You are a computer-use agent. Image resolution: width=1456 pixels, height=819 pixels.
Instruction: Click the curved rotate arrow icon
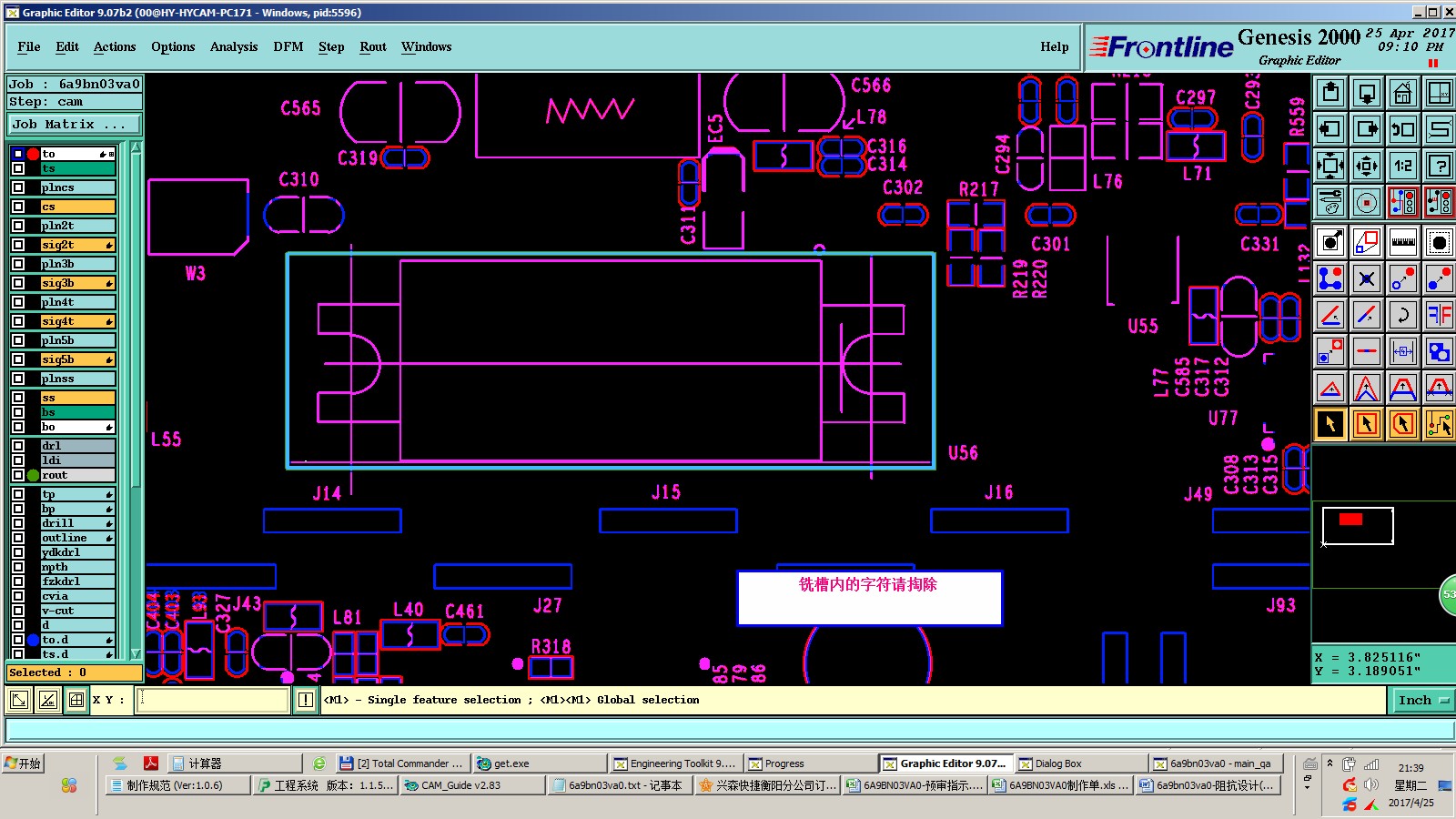point(1403,315)
